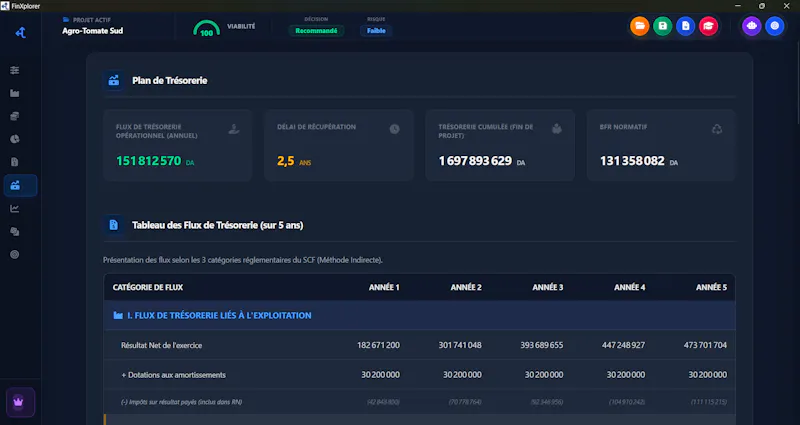Click the Année 5 column header
This screenshot has height=425, width=800.
711,287
